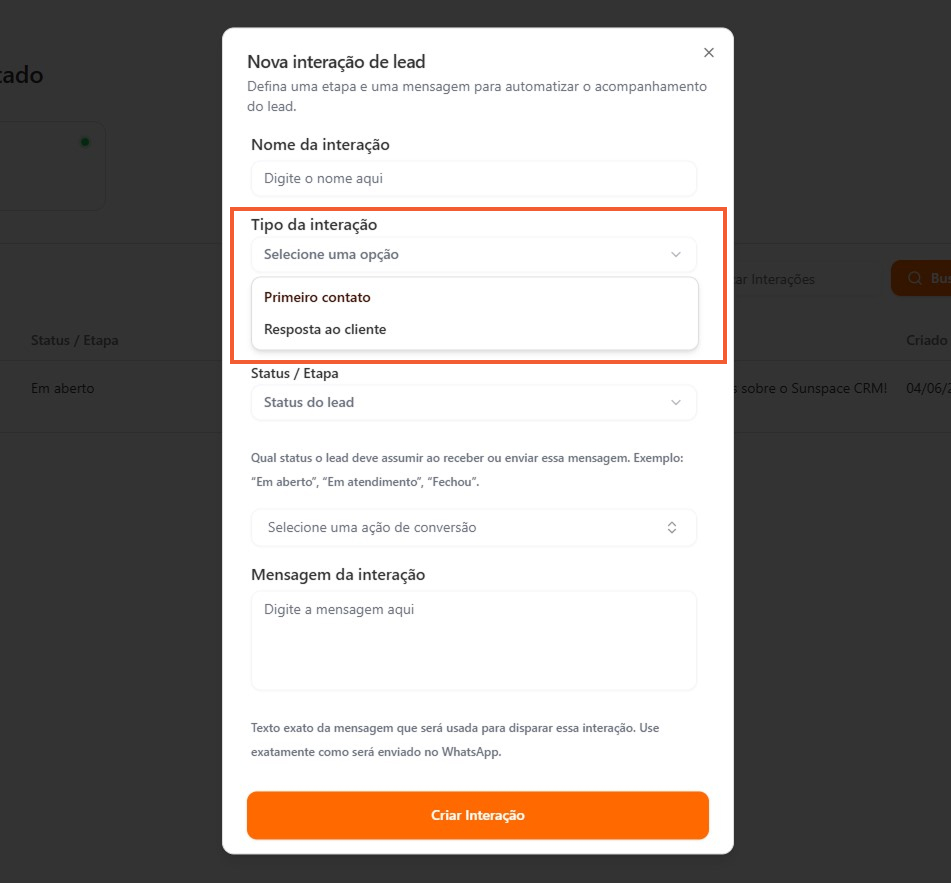This screenshot has width=951, height=883.
Task: Select the Resposta ao cliente option
Action: pyautogui.click(x=325, y=330)
